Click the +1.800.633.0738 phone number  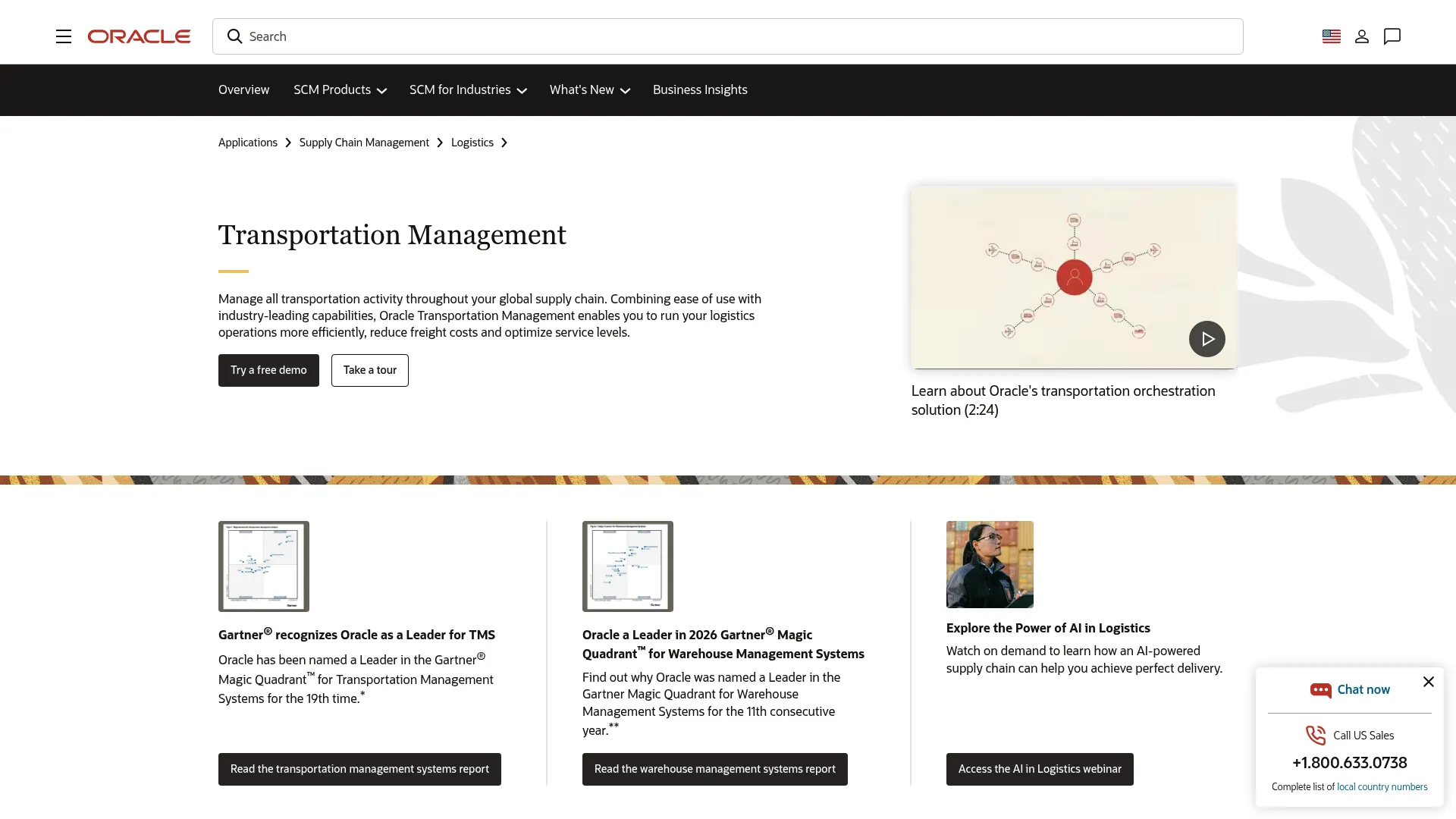[x=1350, y=763]
